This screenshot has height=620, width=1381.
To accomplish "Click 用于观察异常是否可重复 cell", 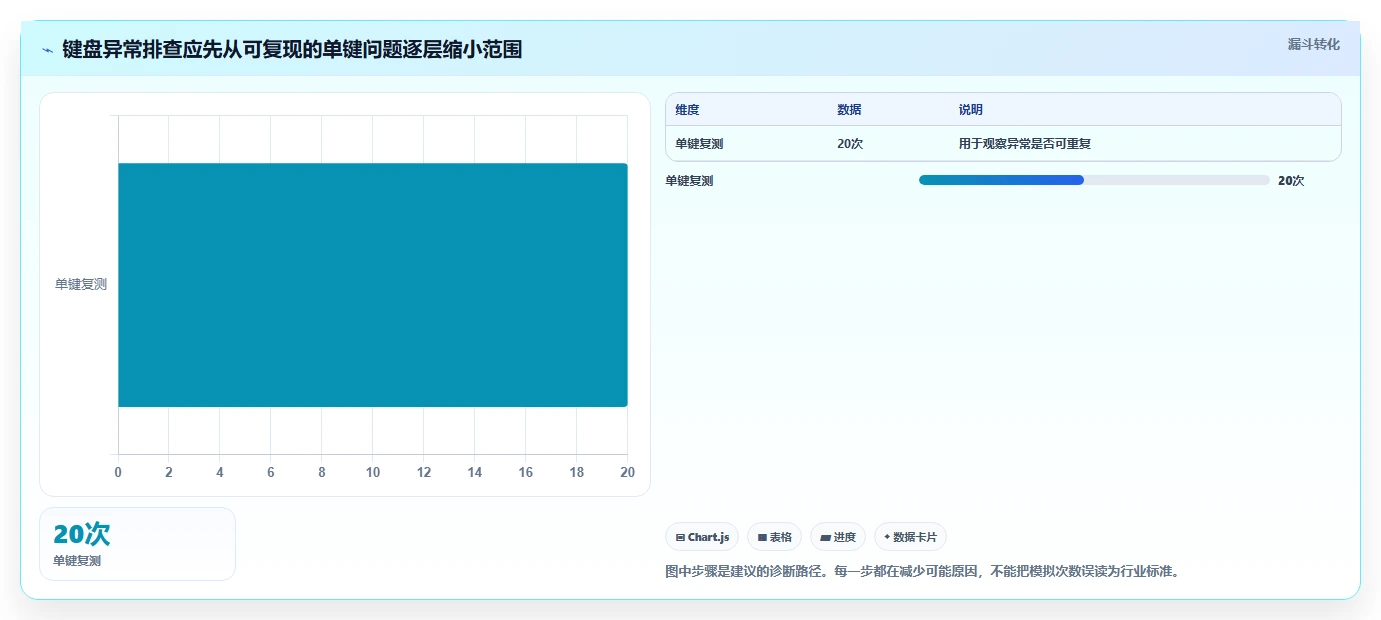I will coord(1025,144).
